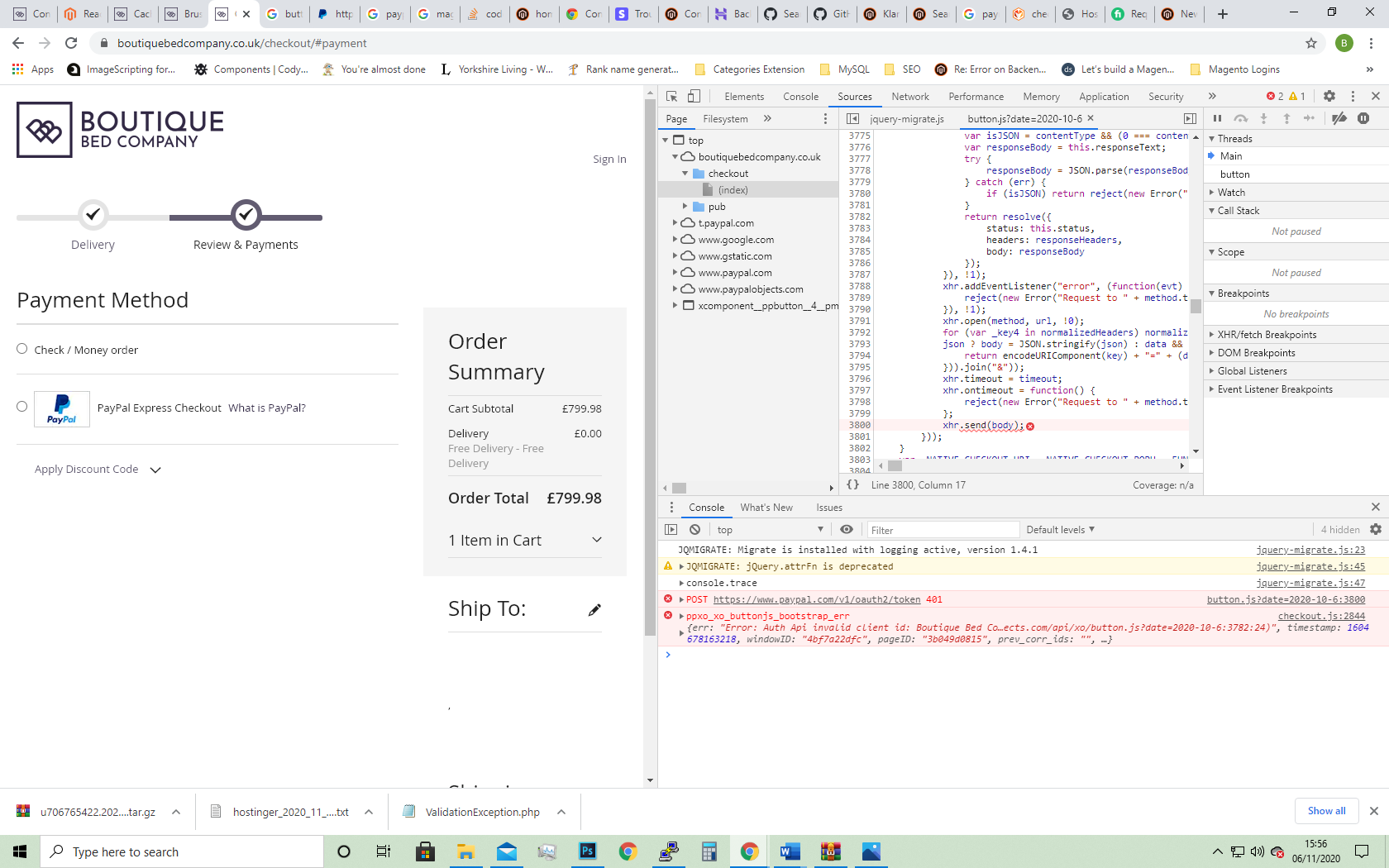Deactivate all breakpoints

tap(1339, 118)
